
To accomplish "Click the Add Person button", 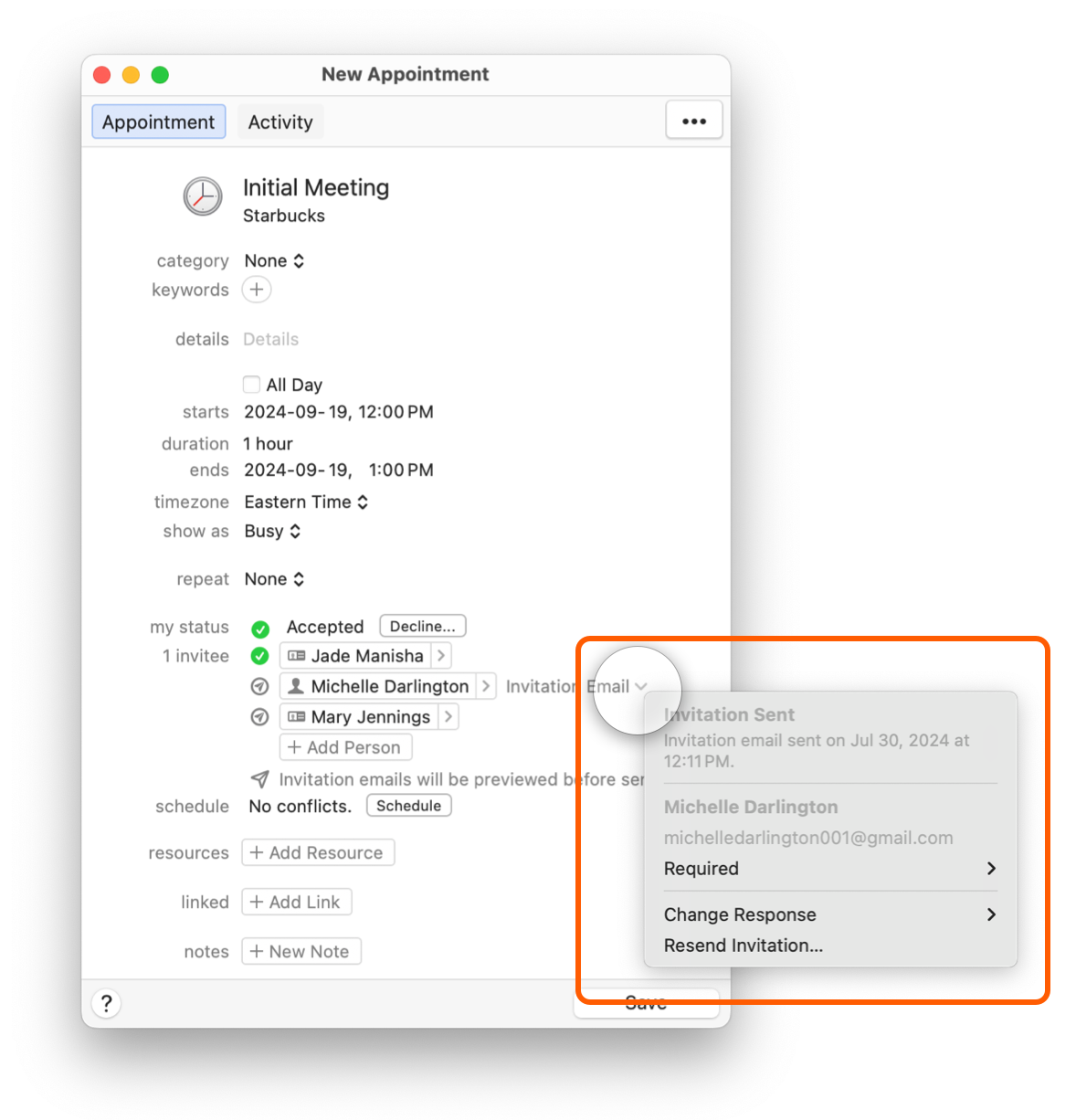I will coord(344,747).
